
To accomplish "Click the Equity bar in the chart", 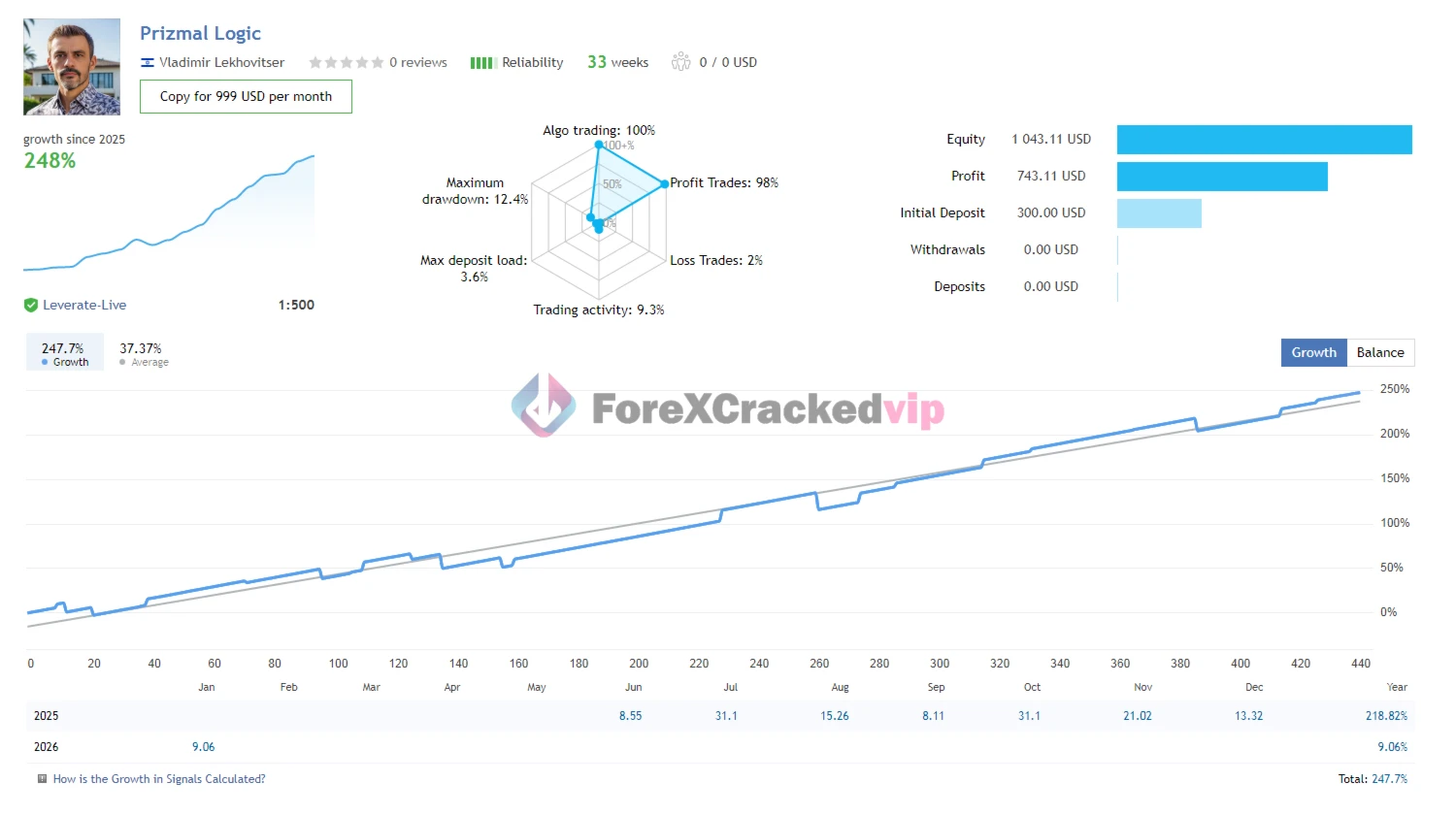I will (x=1264, y=140).
